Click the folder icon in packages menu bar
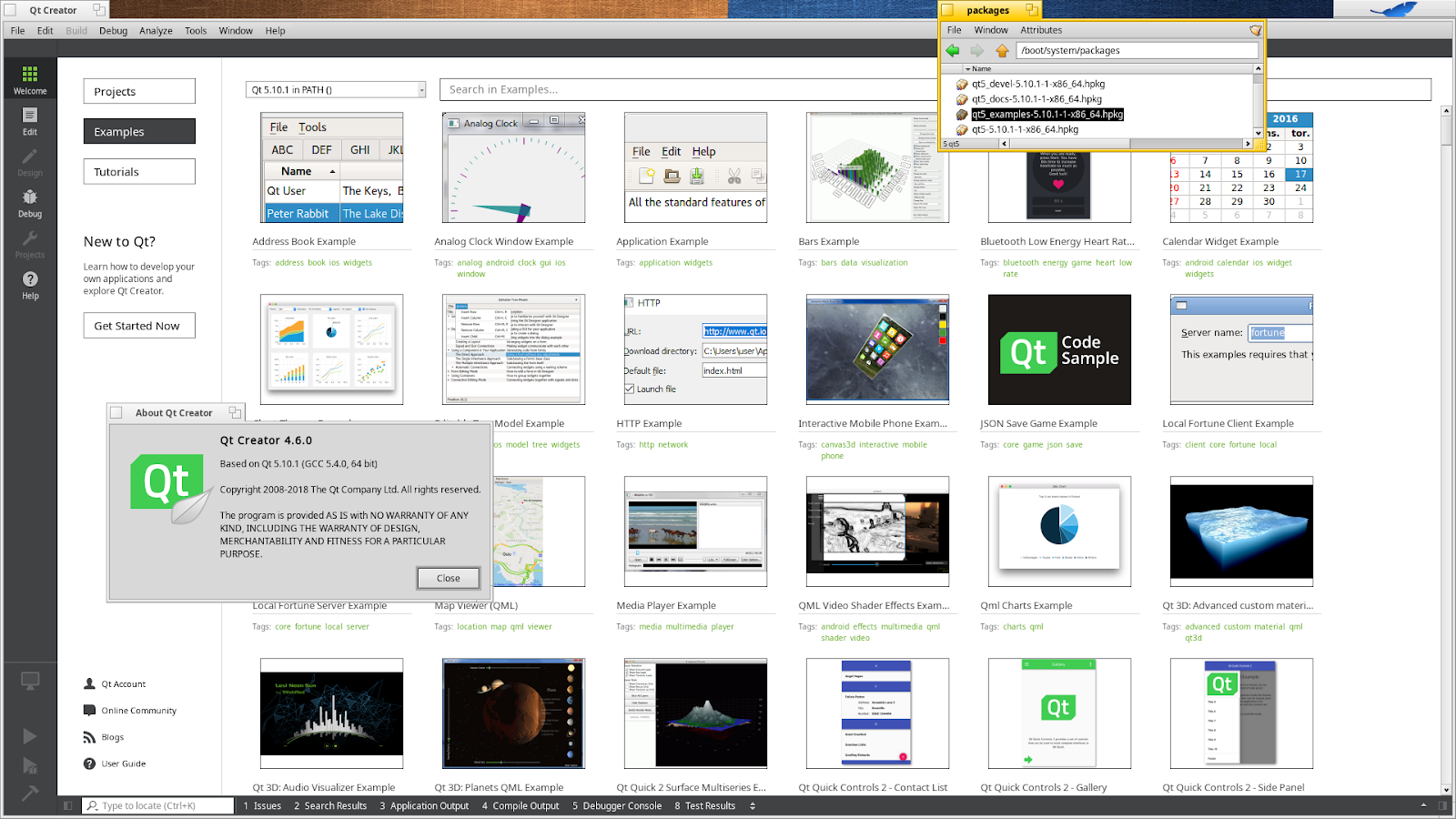 coord(1255,30)
